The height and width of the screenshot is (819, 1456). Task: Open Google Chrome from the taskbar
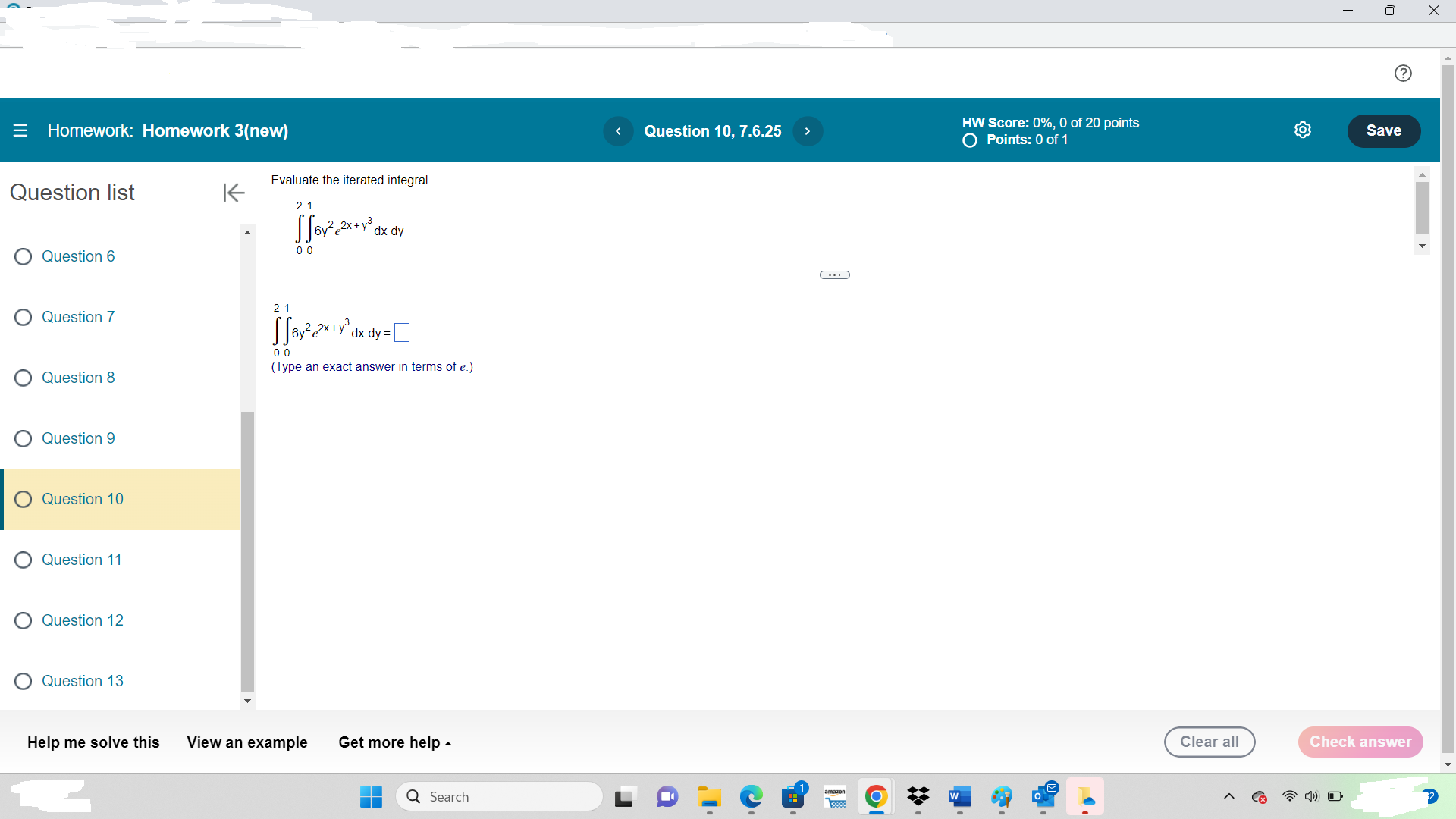coord(876,796)
